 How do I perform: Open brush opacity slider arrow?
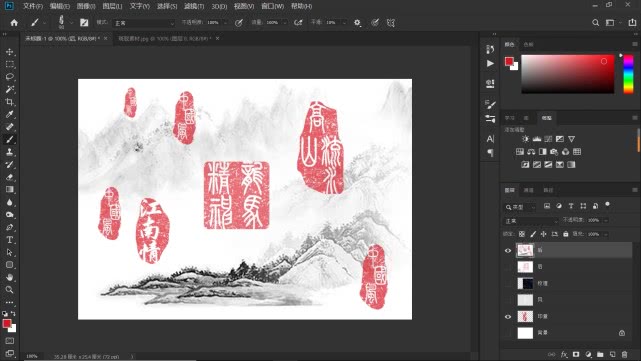[225, 23]
